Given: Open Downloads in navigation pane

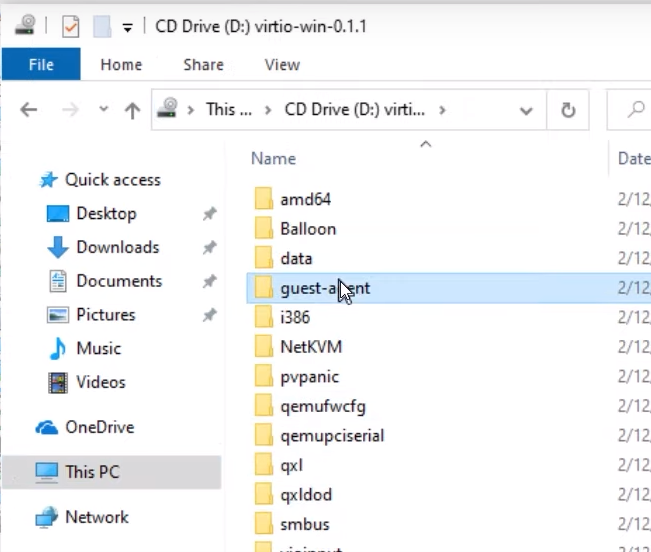Looking at the screenshot, I should (x=118, y=247).
